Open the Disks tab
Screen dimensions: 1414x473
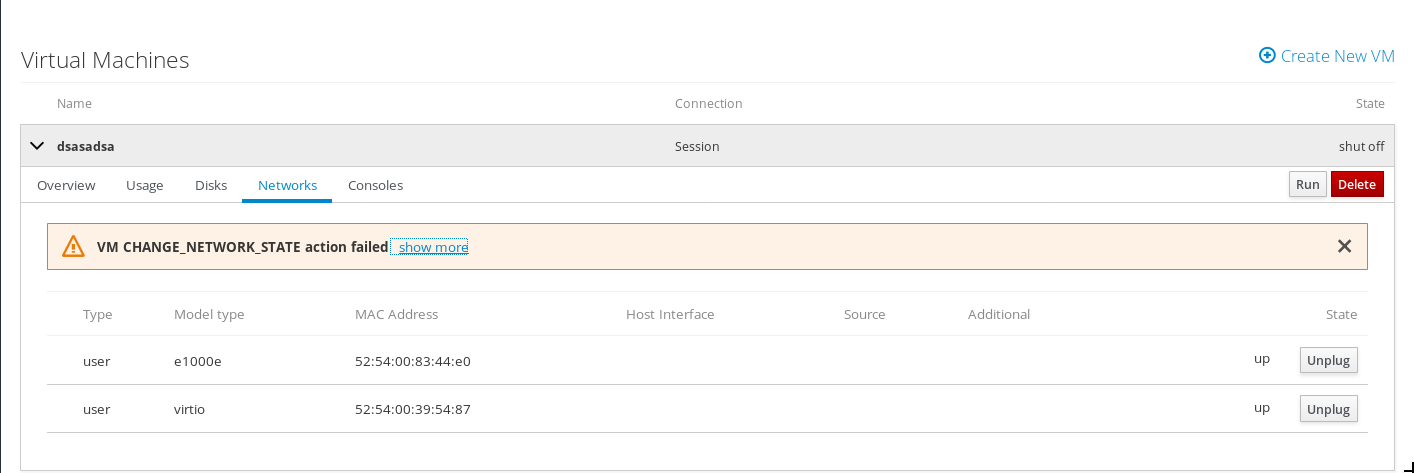(211, 185)
